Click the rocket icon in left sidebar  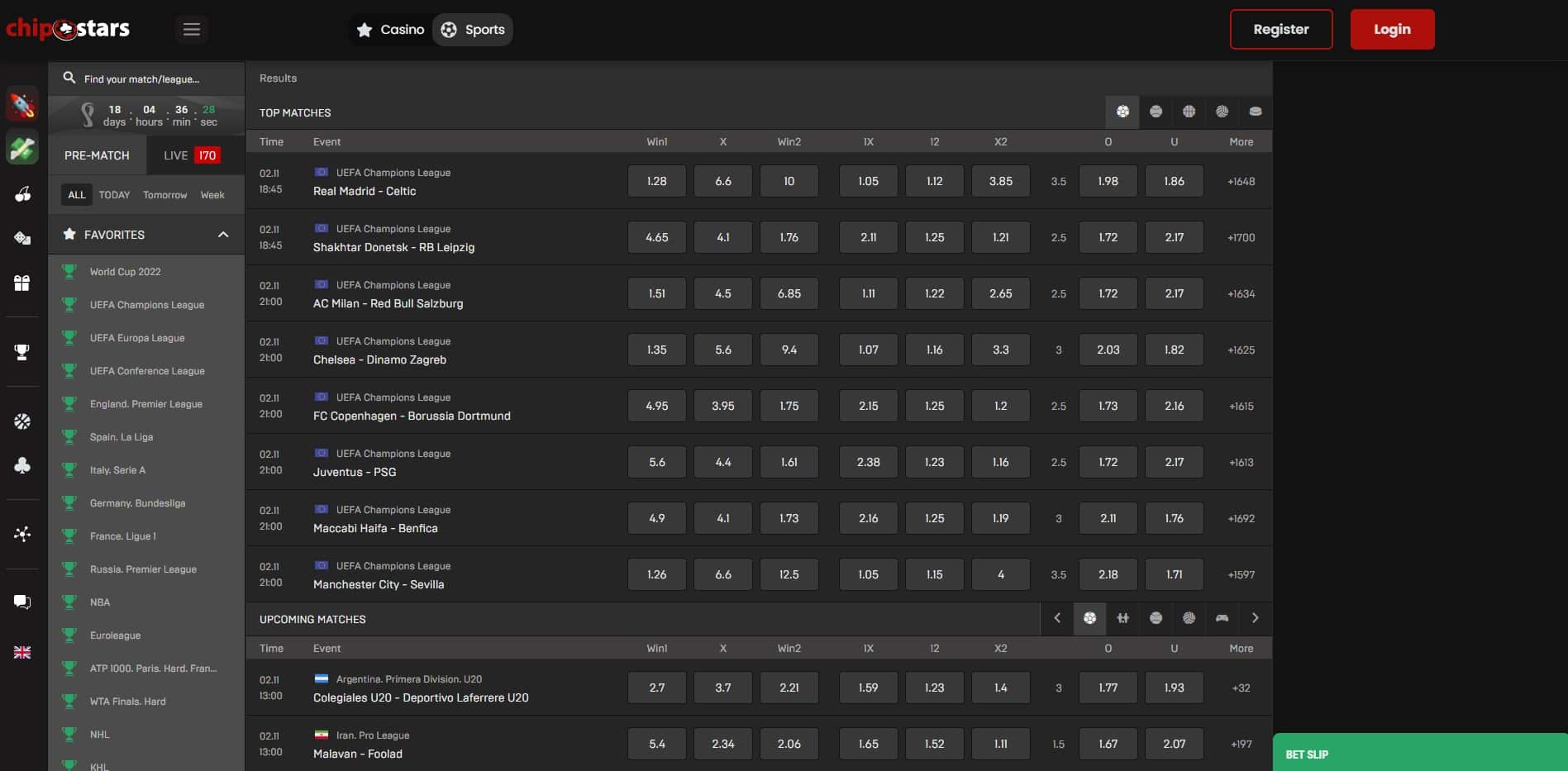coord(22,105)
